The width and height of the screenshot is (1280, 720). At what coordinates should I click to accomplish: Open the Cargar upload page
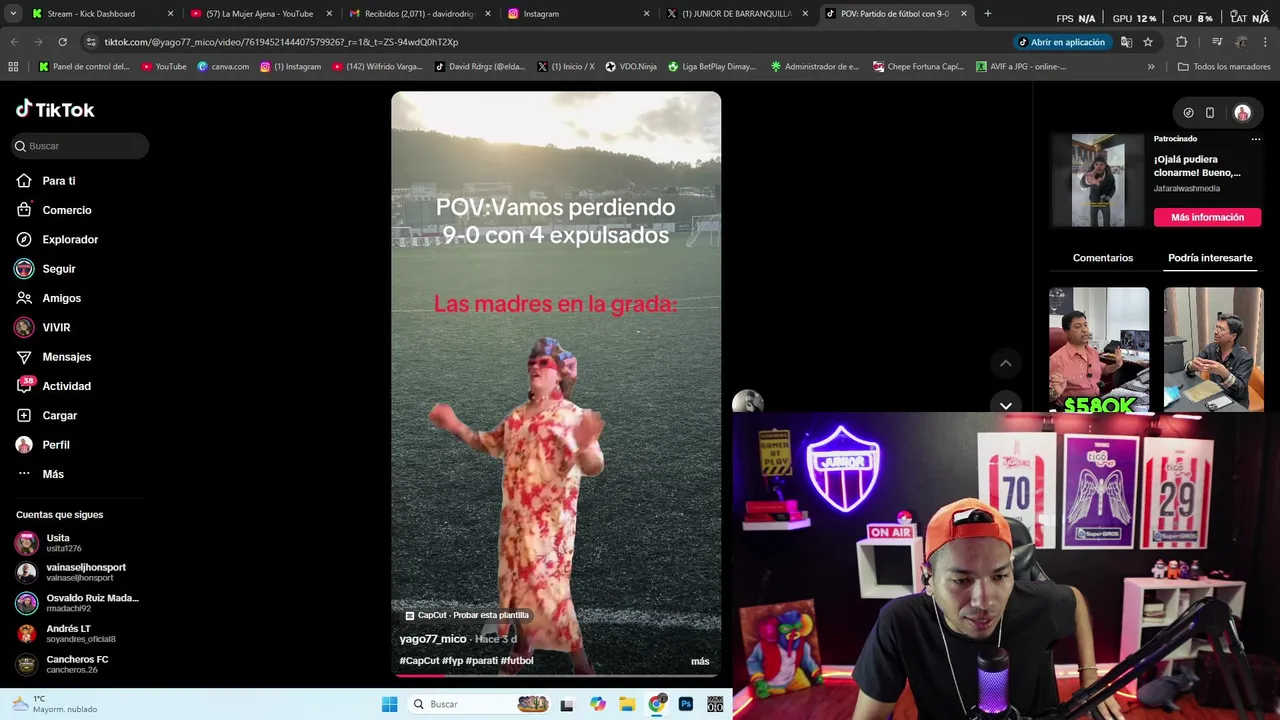tap(59, 415)
